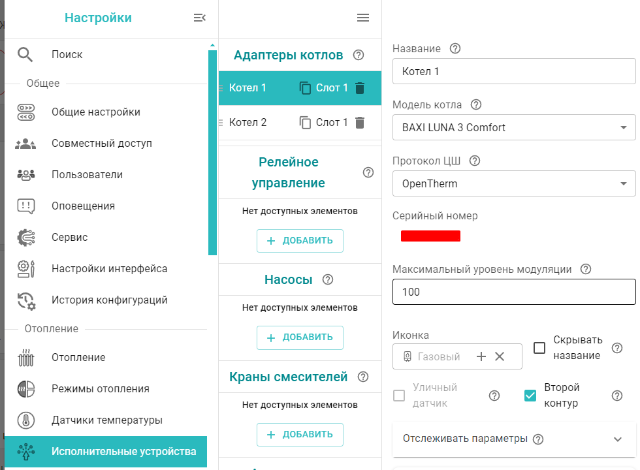Click Добавить under Релейное управление
The width and height of the screenshot is (640, 470).
tap(300, 240)
